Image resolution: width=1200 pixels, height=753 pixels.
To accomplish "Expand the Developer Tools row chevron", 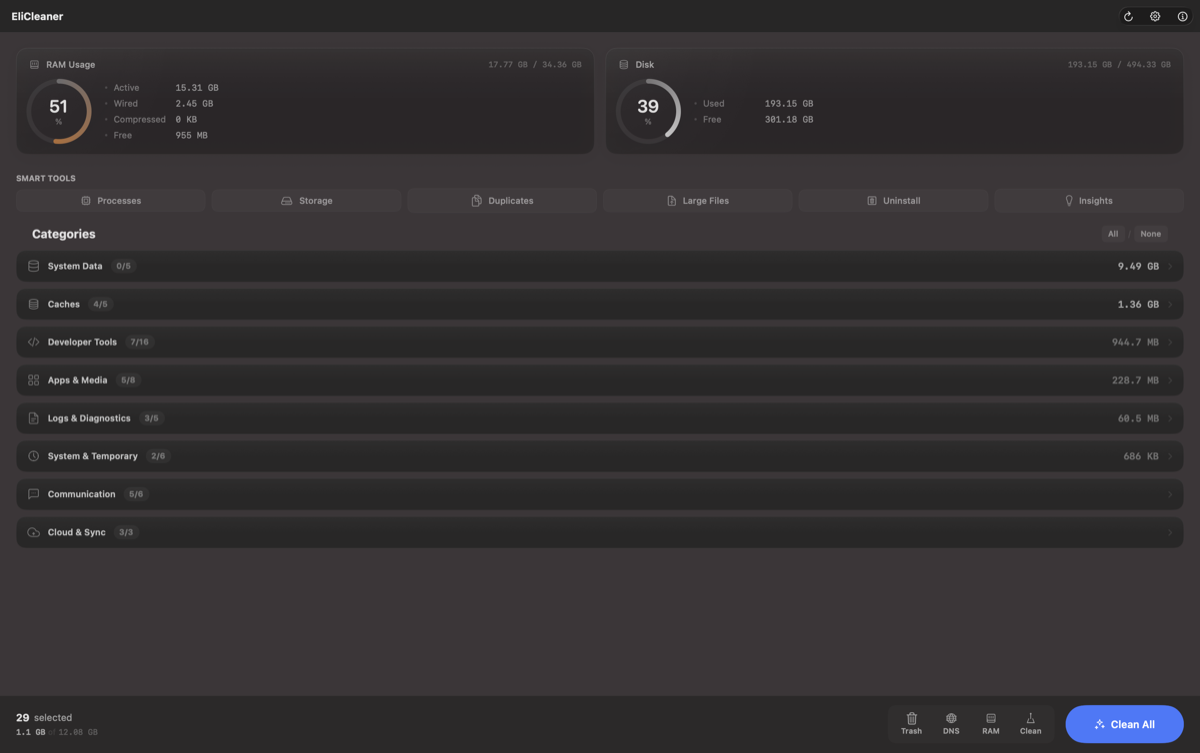I will (1170, 342).
